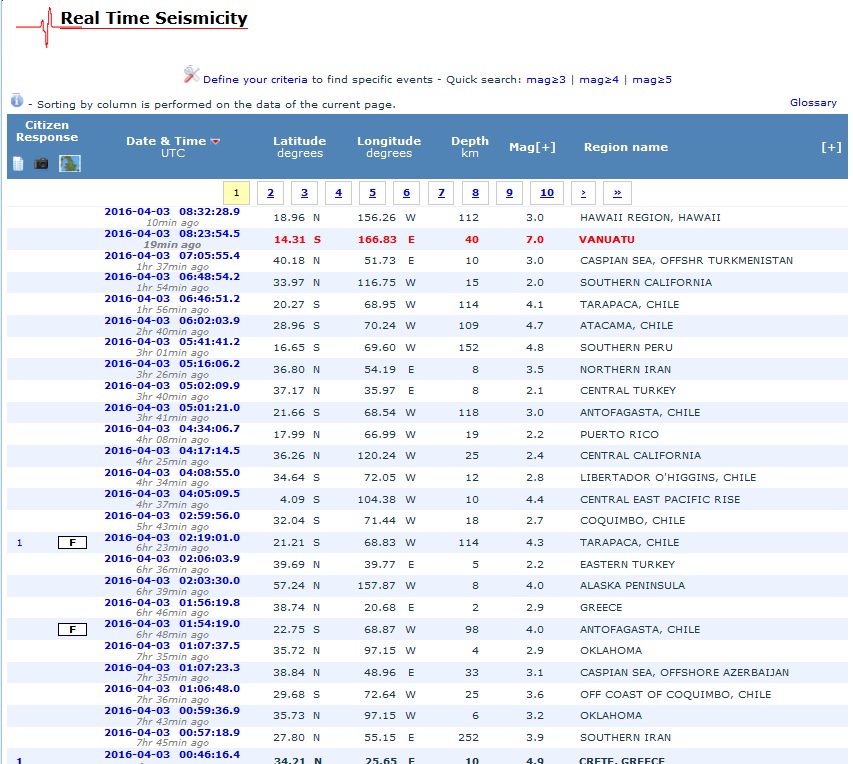Expand the [+] control at the header's right end
Image resolution: width=853 pixels, height=764 pixels.
point(831,147)
